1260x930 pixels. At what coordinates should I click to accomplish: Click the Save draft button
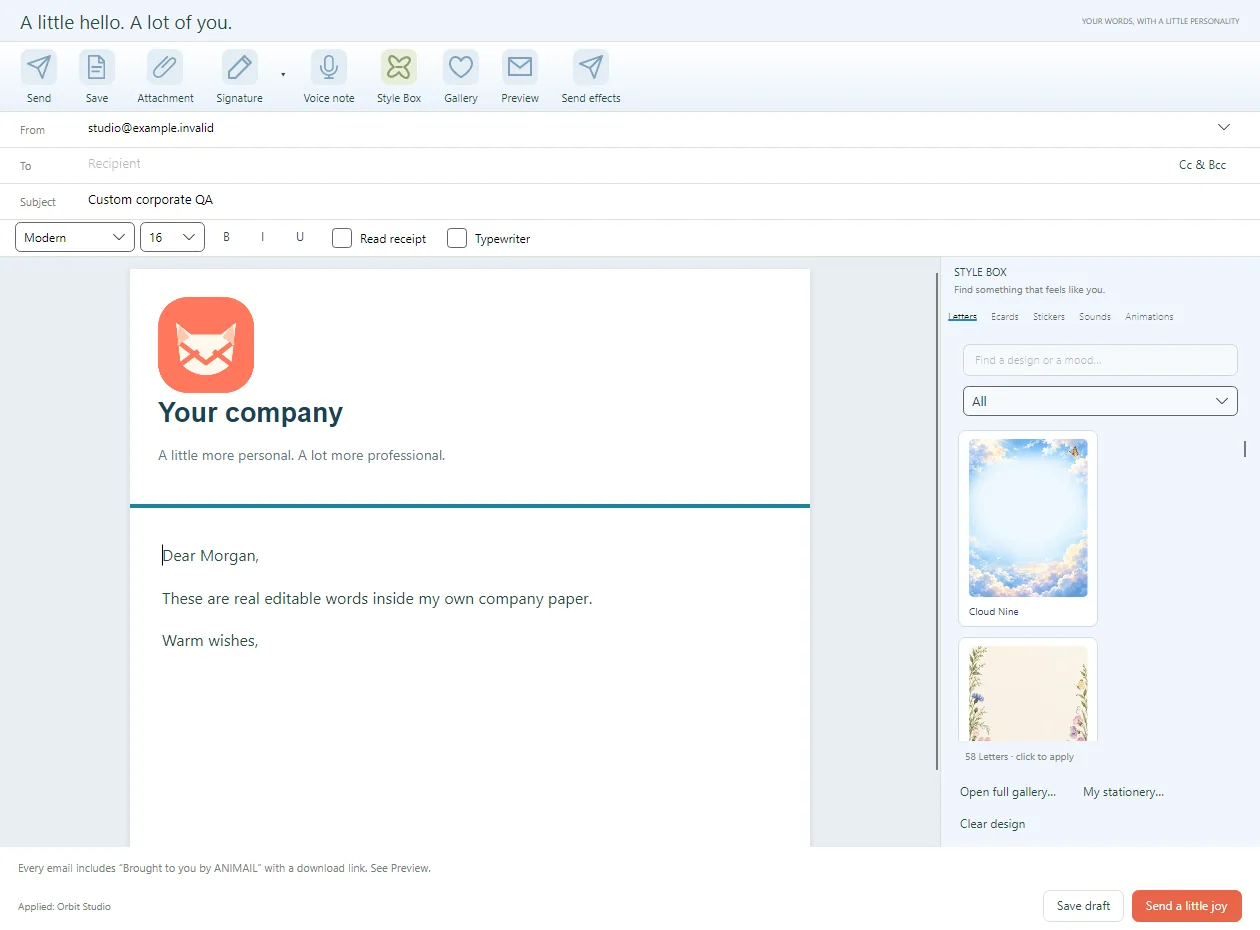click(x=1083, y=906)
